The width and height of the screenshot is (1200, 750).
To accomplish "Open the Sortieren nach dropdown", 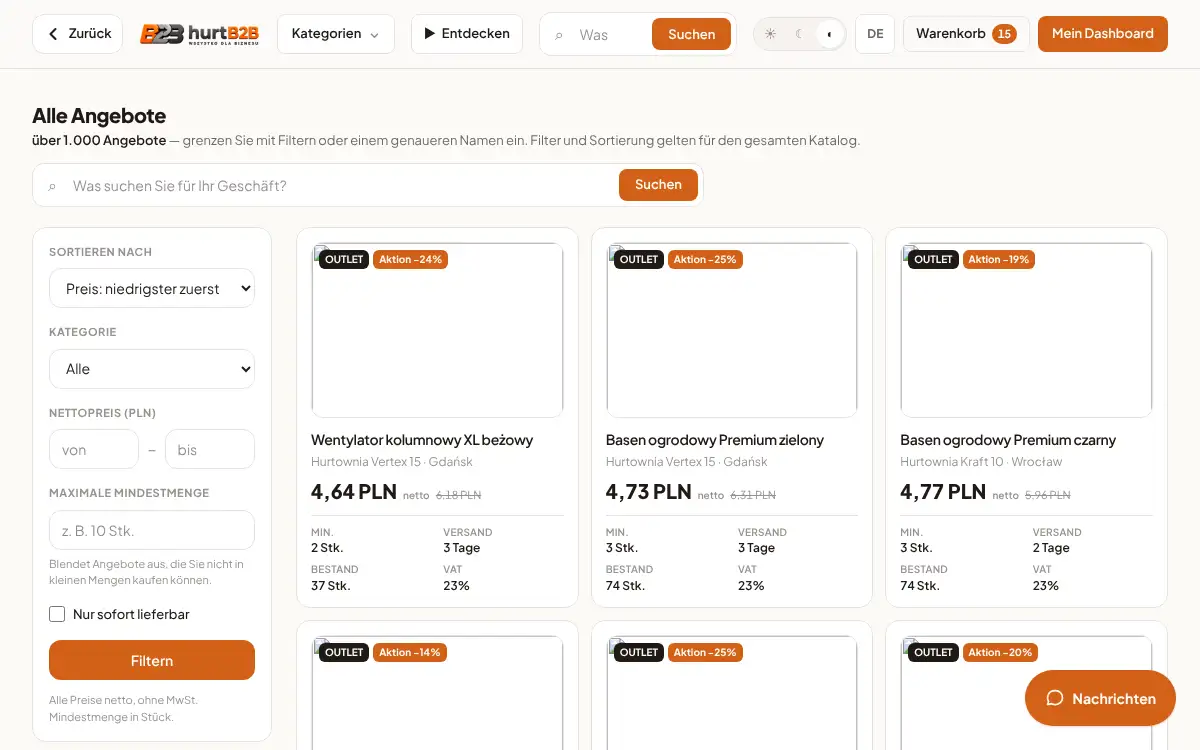I will [152, 288].
